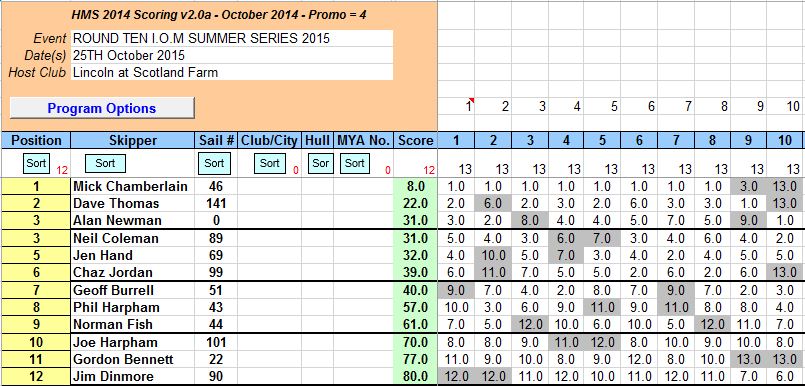Image resolution: width=805 pixels, height=386 pixels.
Task: Select Neil Coleman's name cell
Action: 132,238
